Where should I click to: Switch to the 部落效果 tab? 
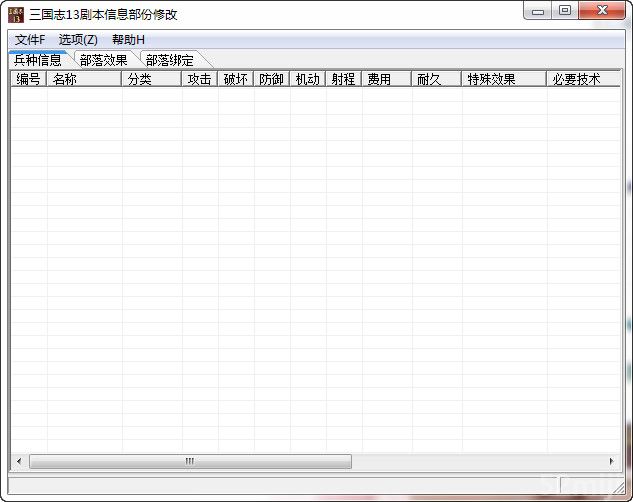pos(104,60)
